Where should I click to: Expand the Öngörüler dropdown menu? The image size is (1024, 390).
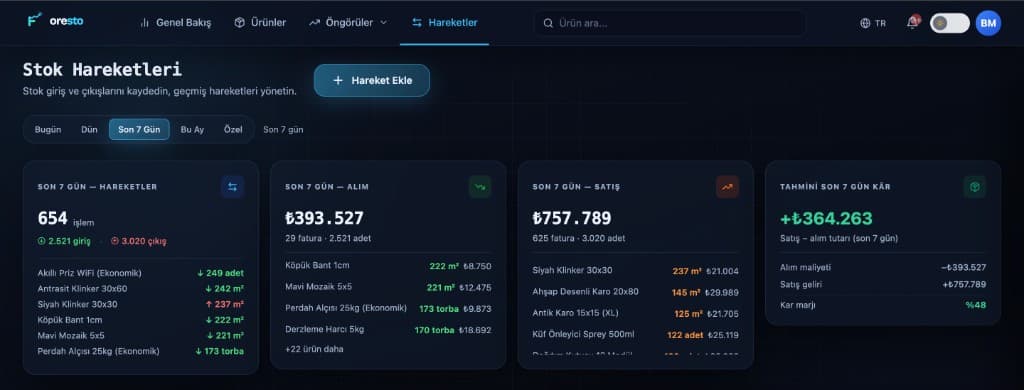348,22
